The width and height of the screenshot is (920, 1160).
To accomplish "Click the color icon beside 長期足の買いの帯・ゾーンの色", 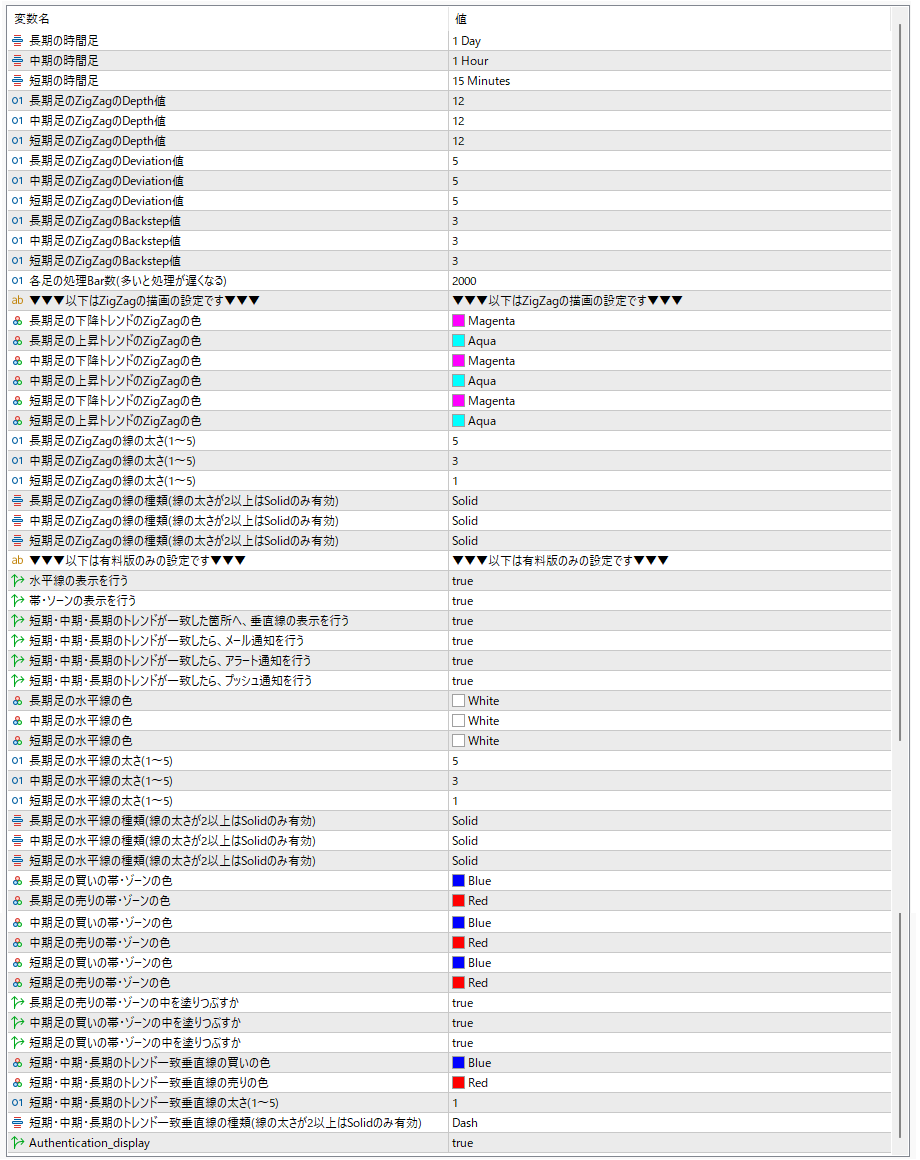I will coord(18,880).
